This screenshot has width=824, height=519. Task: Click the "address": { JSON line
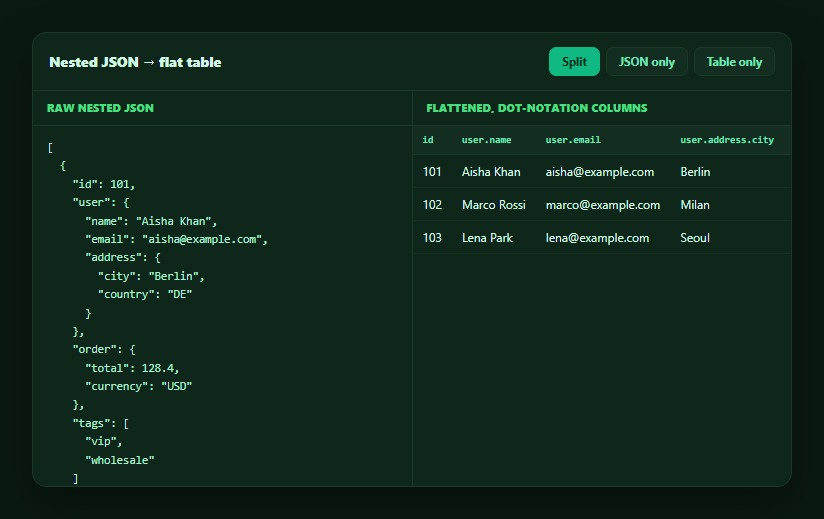(123, 257)
